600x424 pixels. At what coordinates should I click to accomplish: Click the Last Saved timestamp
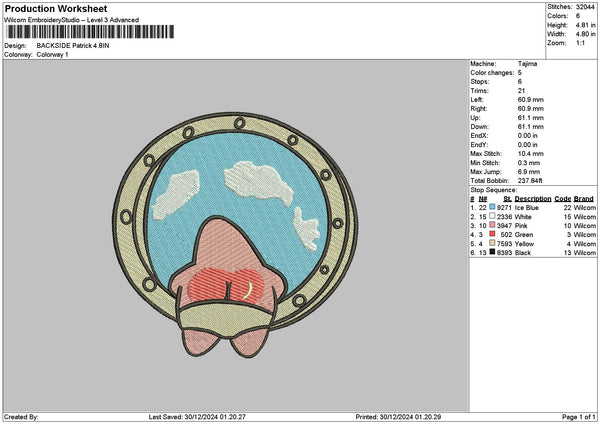click(x=197, y=417)
